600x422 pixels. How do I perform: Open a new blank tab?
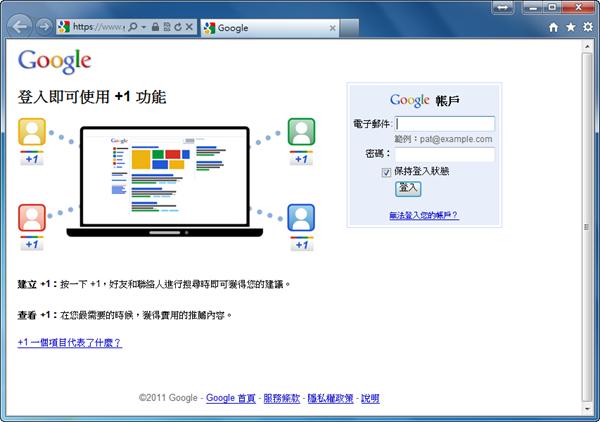click(349, 28)
